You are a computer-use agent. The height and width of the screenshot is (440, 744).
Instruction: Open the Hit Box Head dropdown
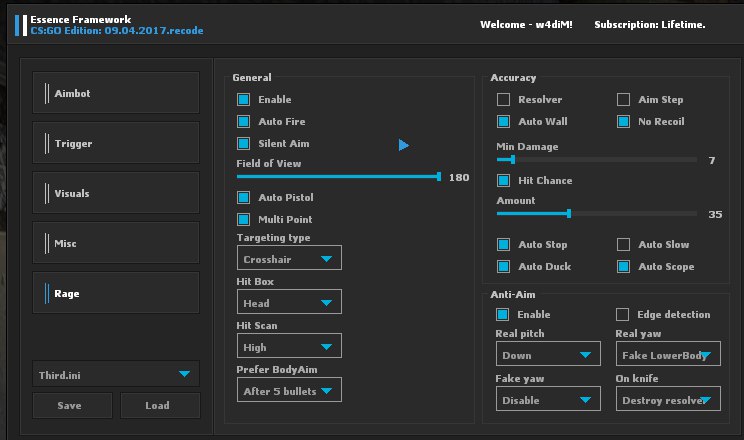tap(289, 303)
